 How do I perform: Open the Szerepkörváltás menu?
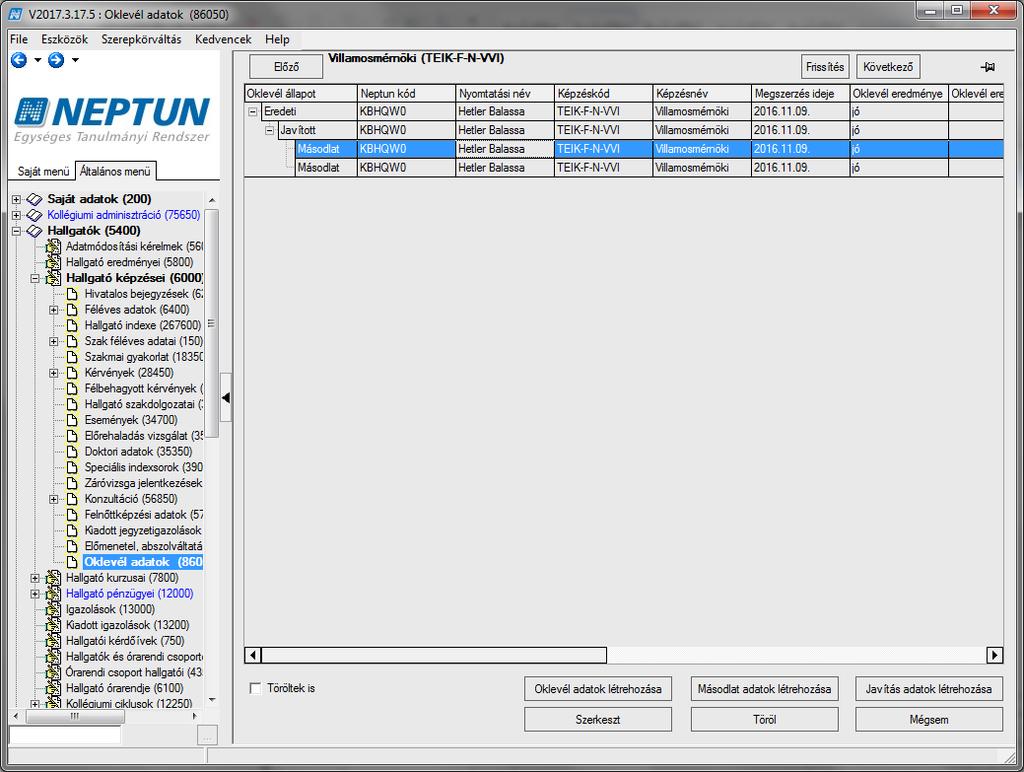click(141, 39)
